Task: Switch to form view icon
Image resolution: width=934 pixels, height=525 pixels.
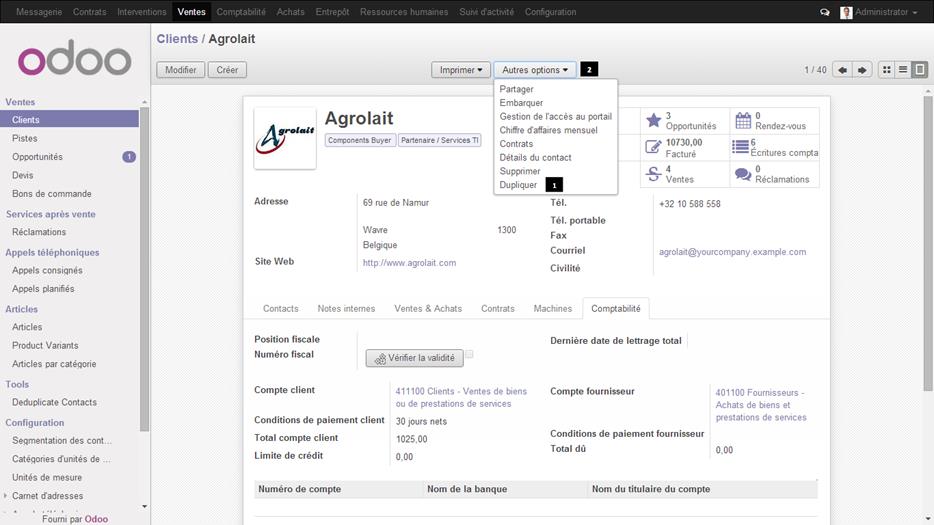Action: (x=920, y=70)
